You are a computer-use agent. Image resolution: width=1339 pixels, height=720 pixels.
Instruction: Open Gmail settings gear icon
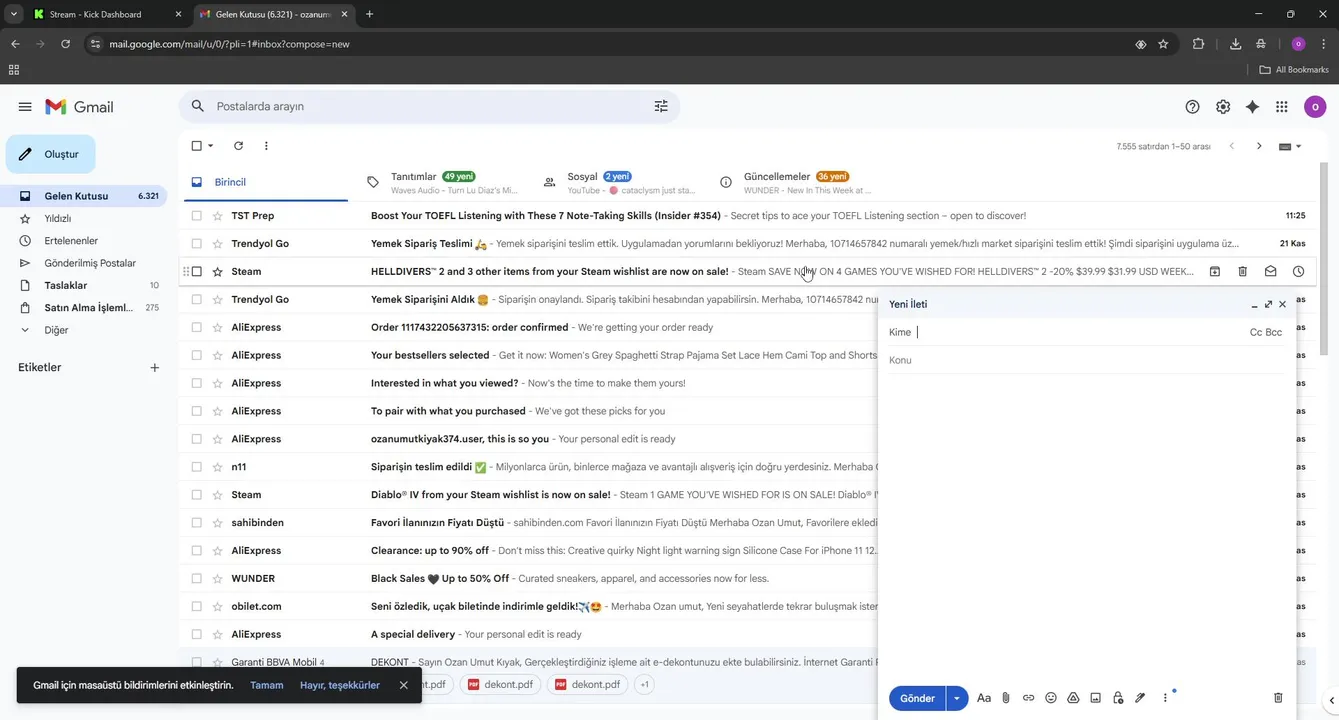tap(1222, 107)
